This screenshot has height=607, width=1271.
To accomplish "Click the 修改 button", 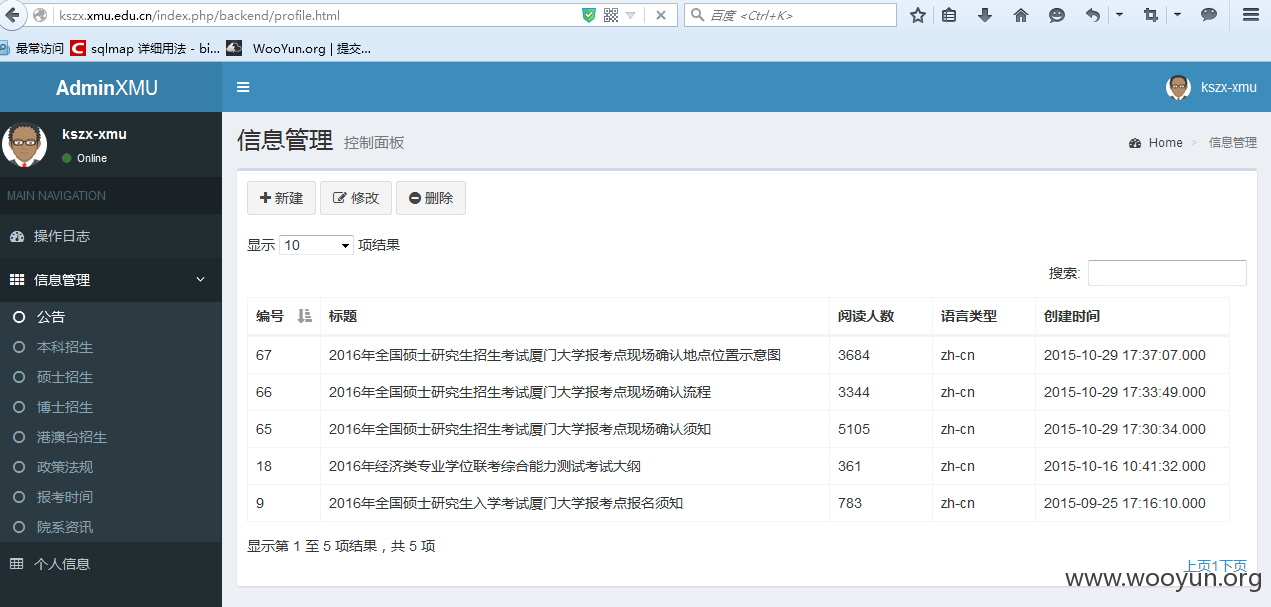I will [x=356, y=198].
